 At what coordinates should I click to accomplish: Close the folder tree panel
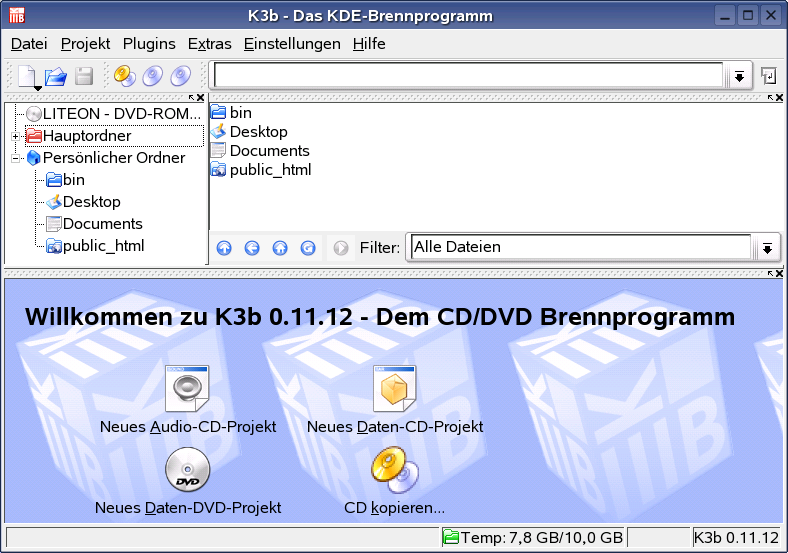(x=201, y=98)
